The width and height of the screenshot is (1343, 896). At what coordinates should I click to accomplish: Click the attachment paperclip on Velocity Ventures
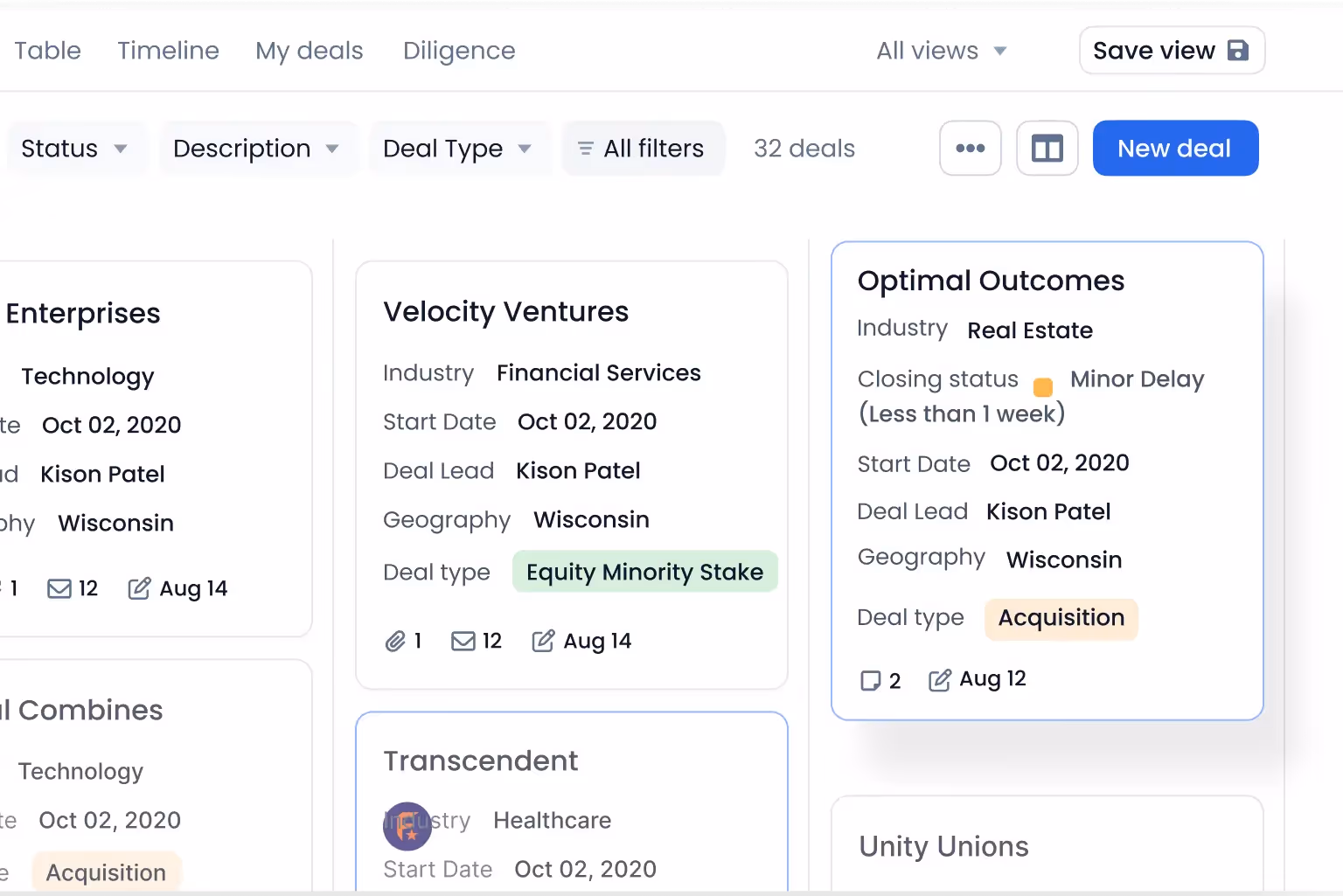pos(395,641)
